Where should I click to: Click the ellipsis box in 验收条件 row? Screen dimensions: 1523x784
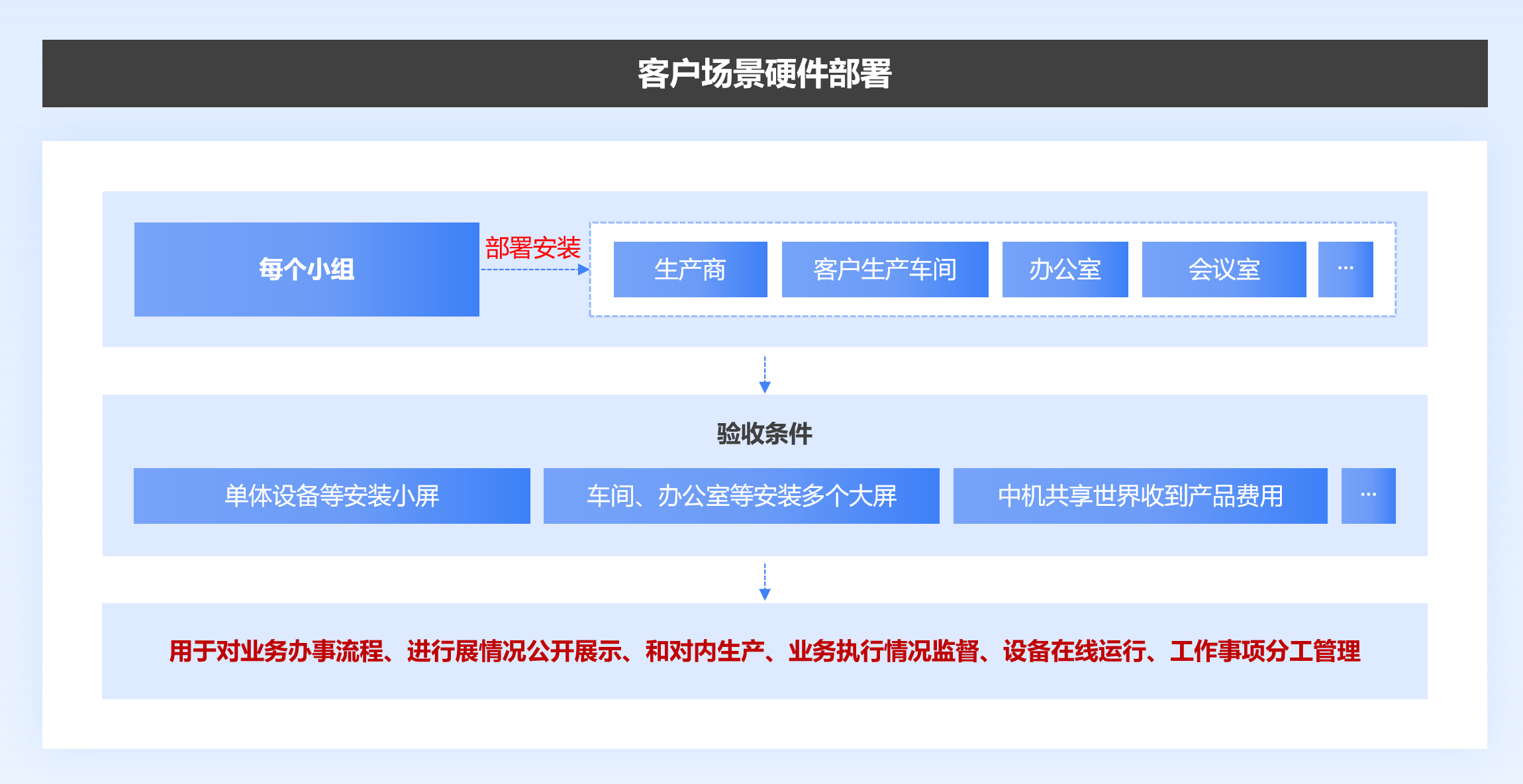coord(1368,496)
